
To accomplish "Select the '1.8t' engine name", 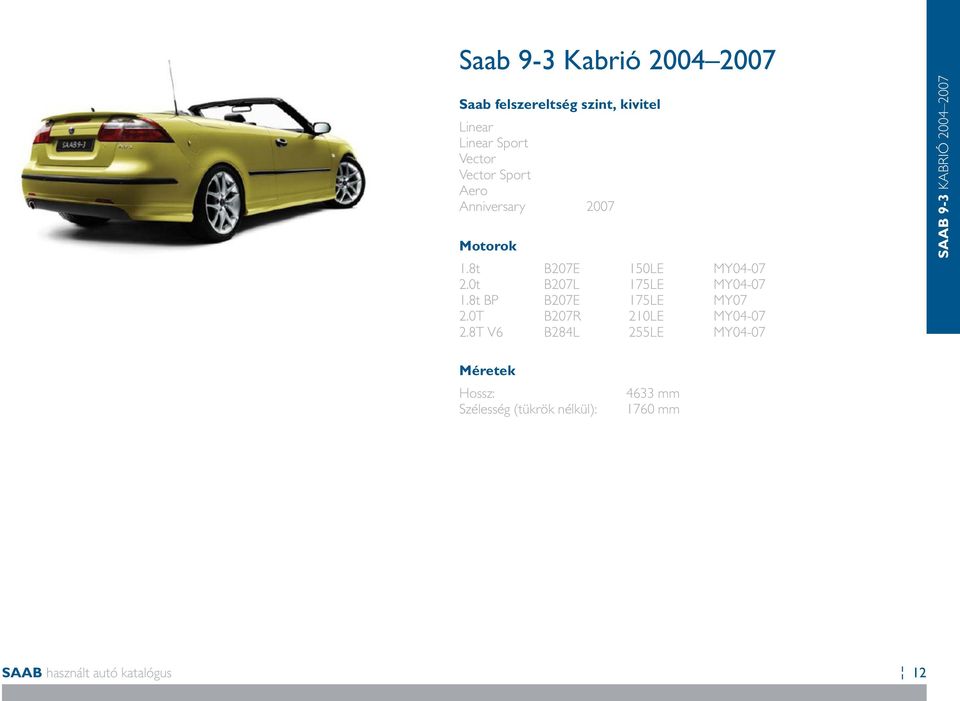I will (x=470, y=268).
